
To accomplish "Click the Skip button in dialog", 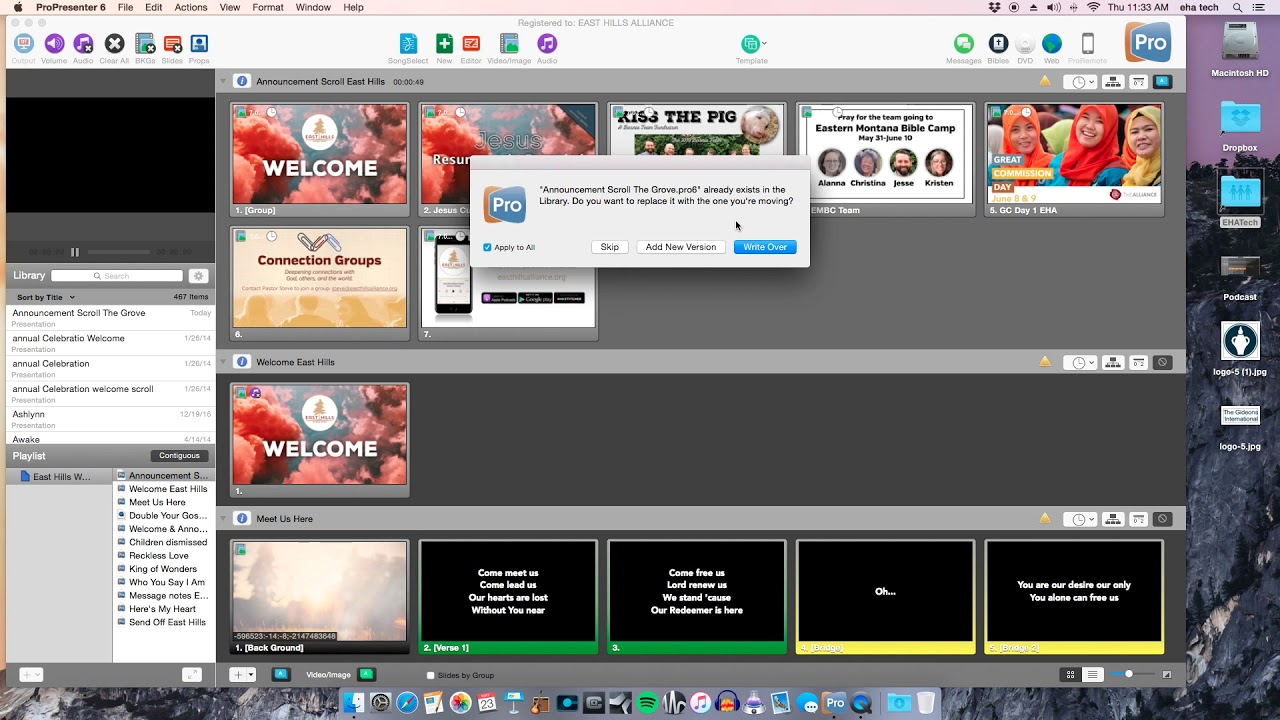I will pos(610,247).
